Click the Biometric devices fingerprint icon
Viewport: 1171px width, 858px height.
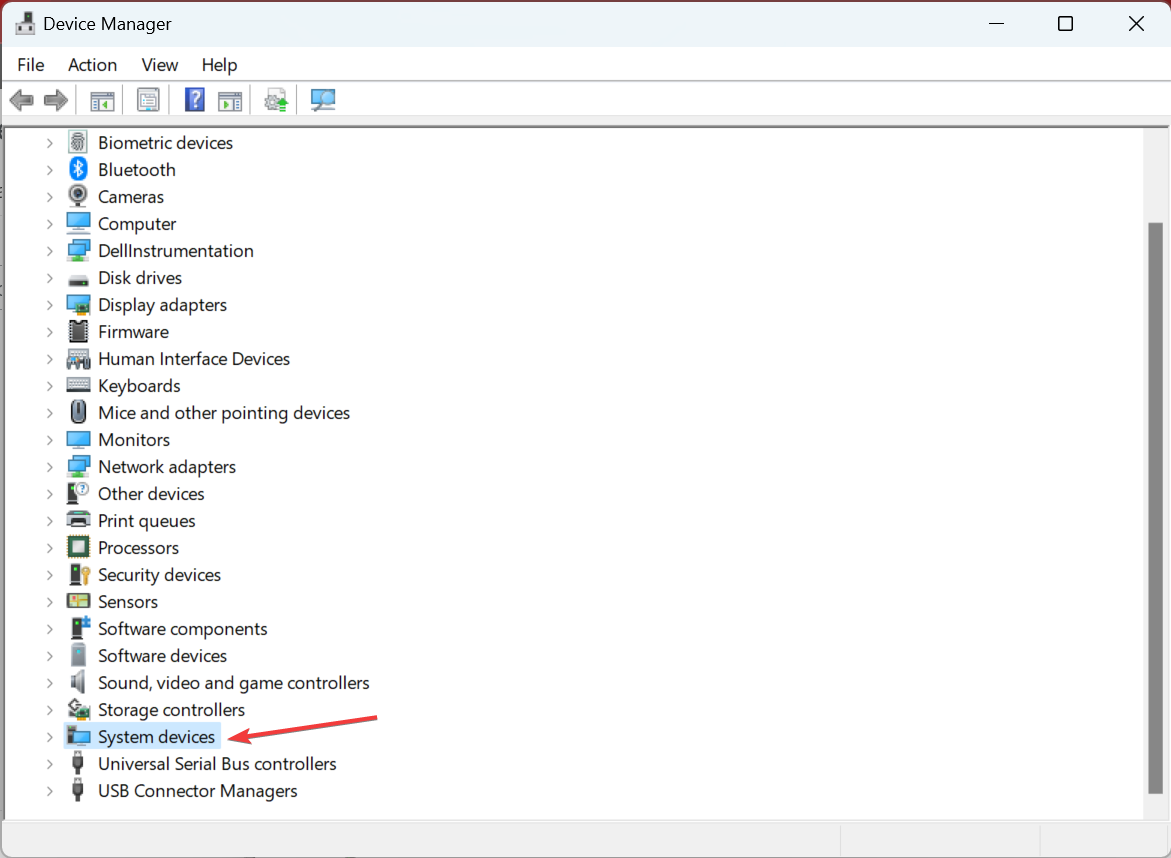(78, 142)
